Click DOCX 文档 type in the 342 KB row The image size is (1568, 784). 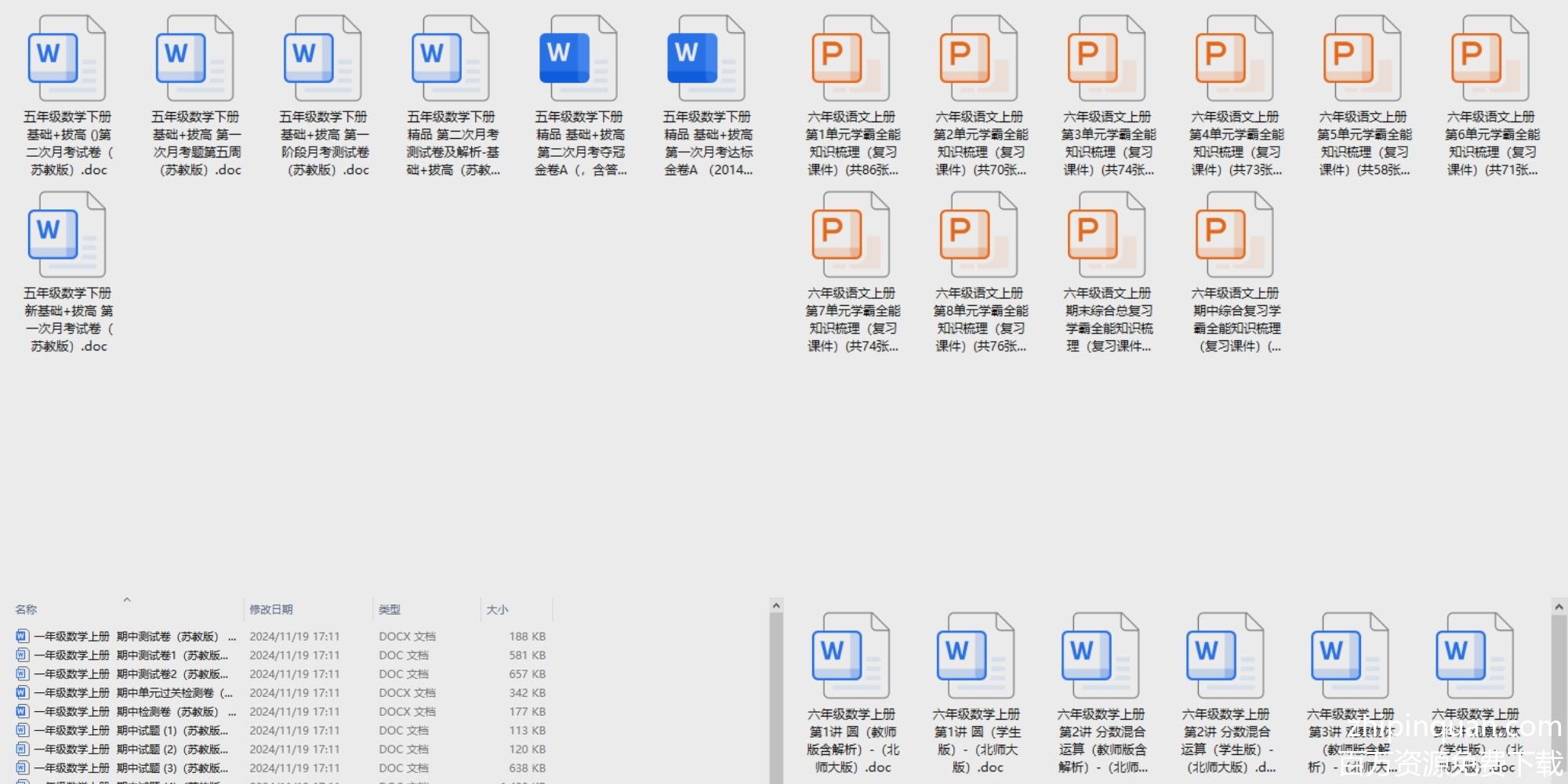tap(407, 692)
